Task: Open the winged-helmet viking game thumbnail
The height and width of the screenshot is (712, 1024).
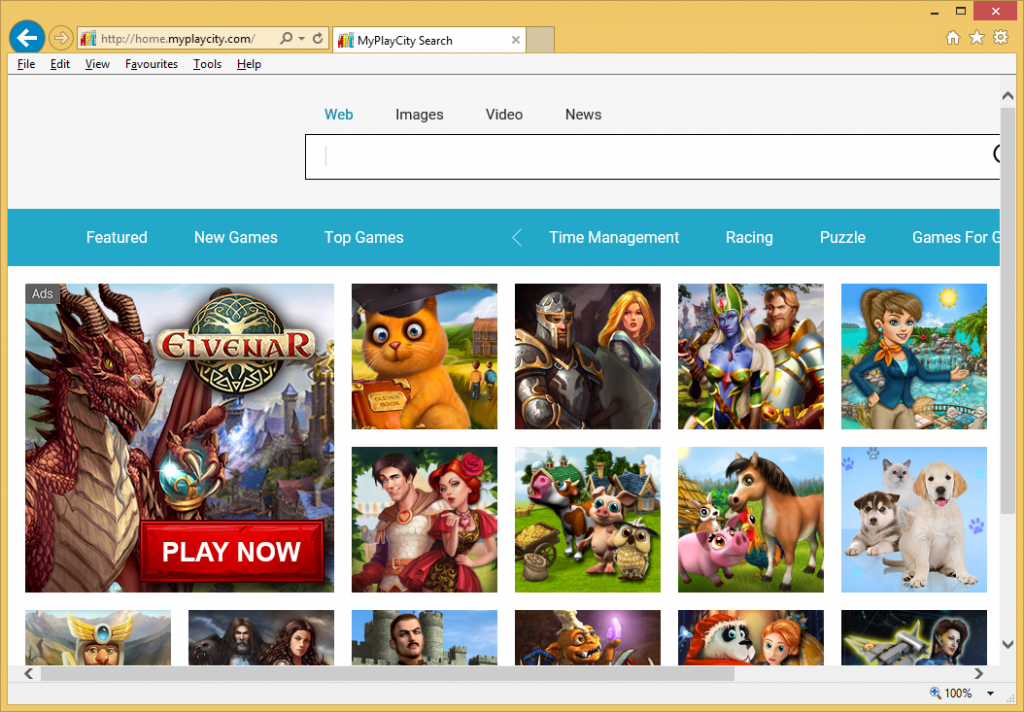Action: pos(98,638)
